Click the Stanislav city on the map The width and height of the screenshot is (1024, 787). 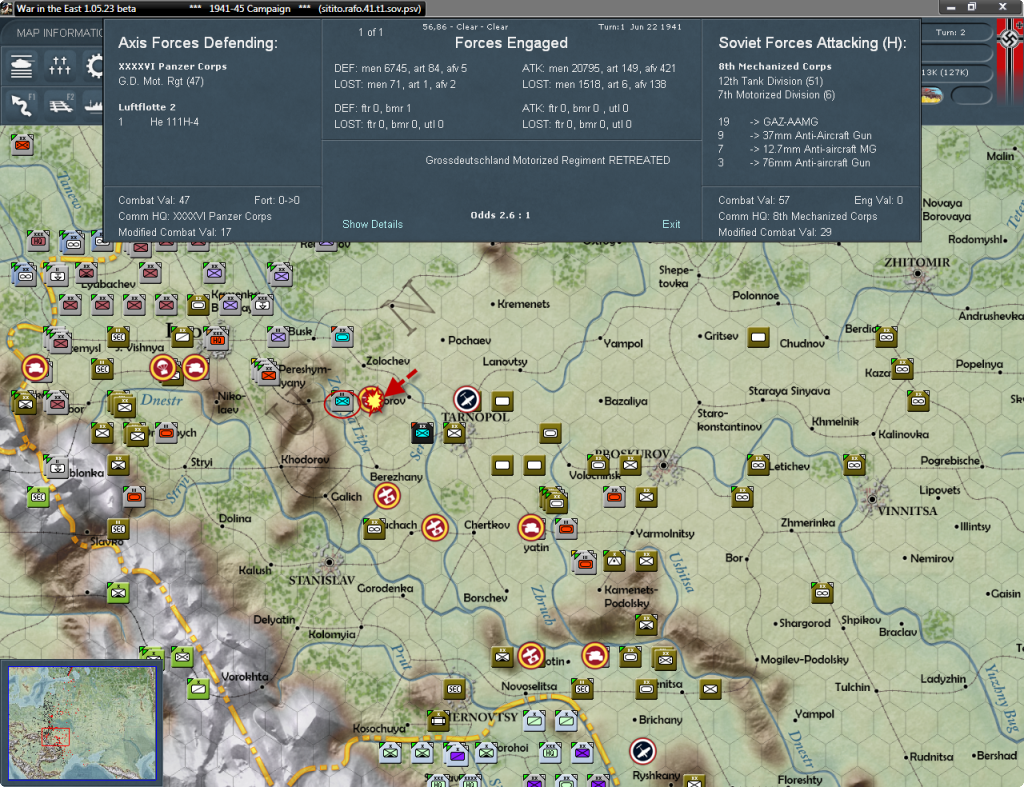pyautogui.click(x=330, y=562)
